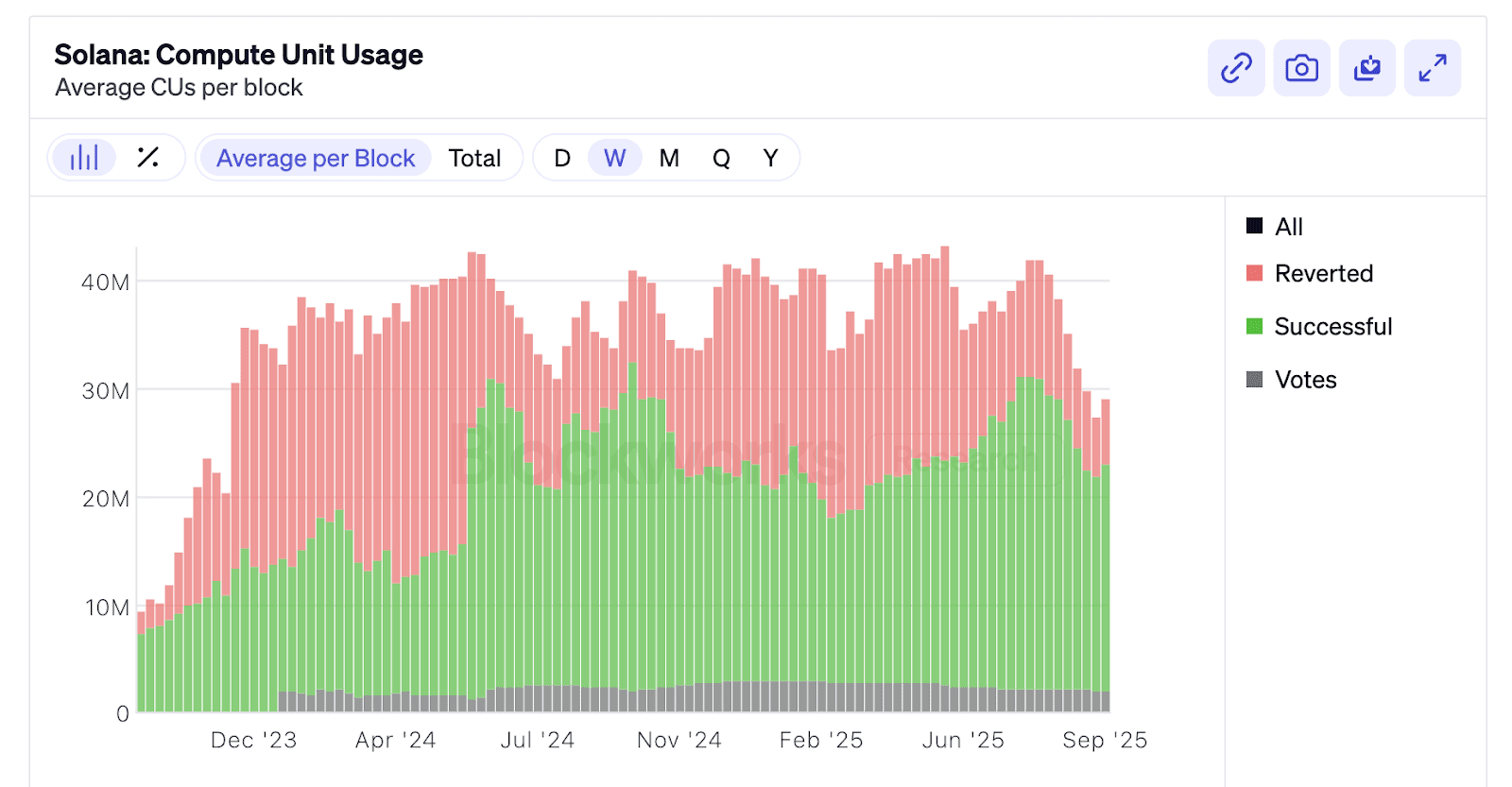Click the black All legend swatch

(1255, 226)
